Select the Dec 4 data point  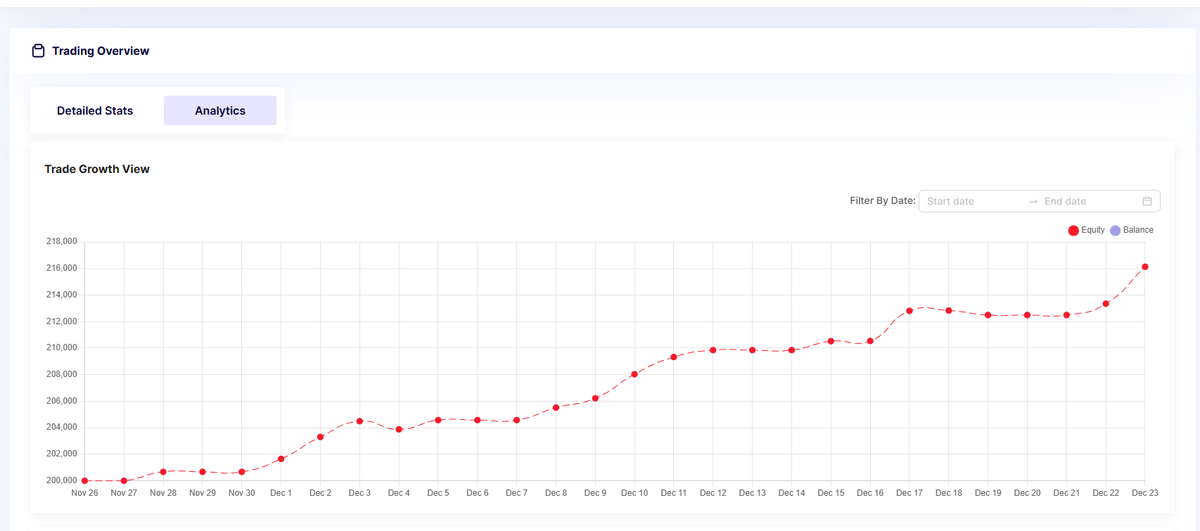tap(399, 429)
